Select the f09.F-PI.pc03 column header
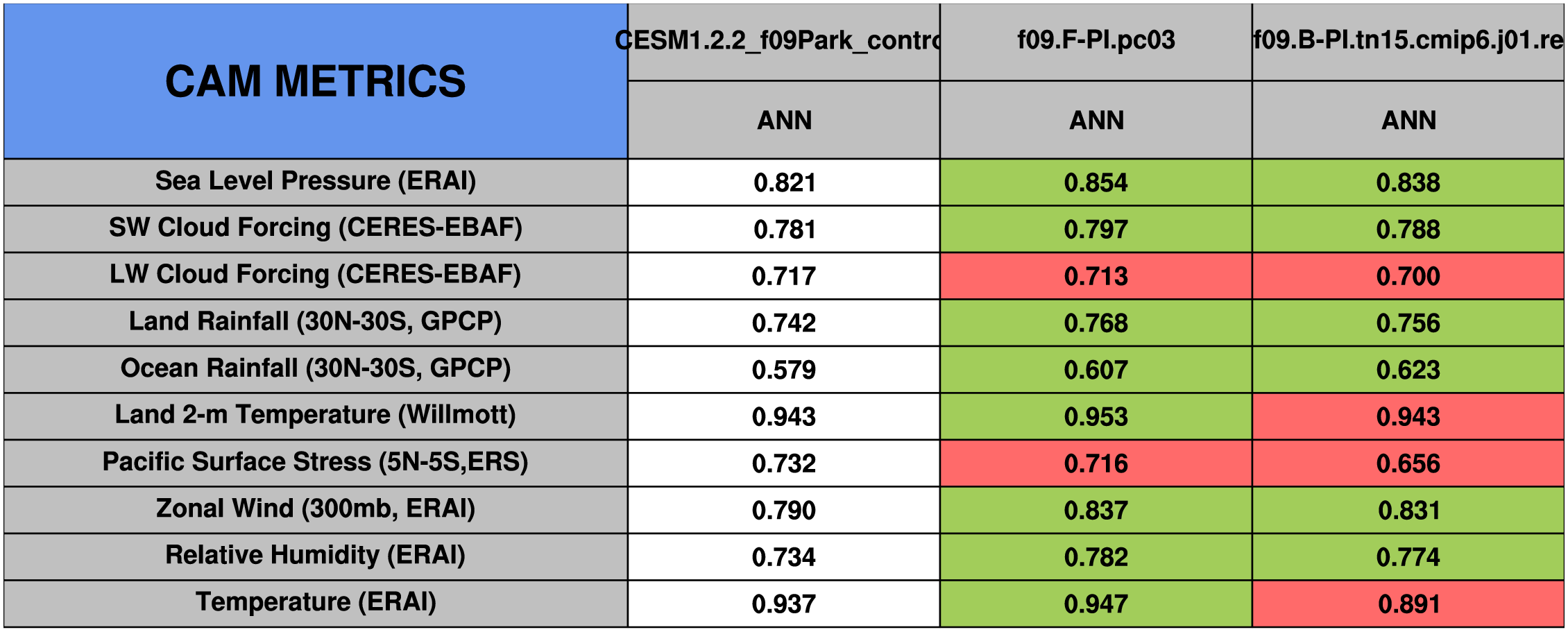This screenshot has width=1568, height=632. pos(1096,41)
